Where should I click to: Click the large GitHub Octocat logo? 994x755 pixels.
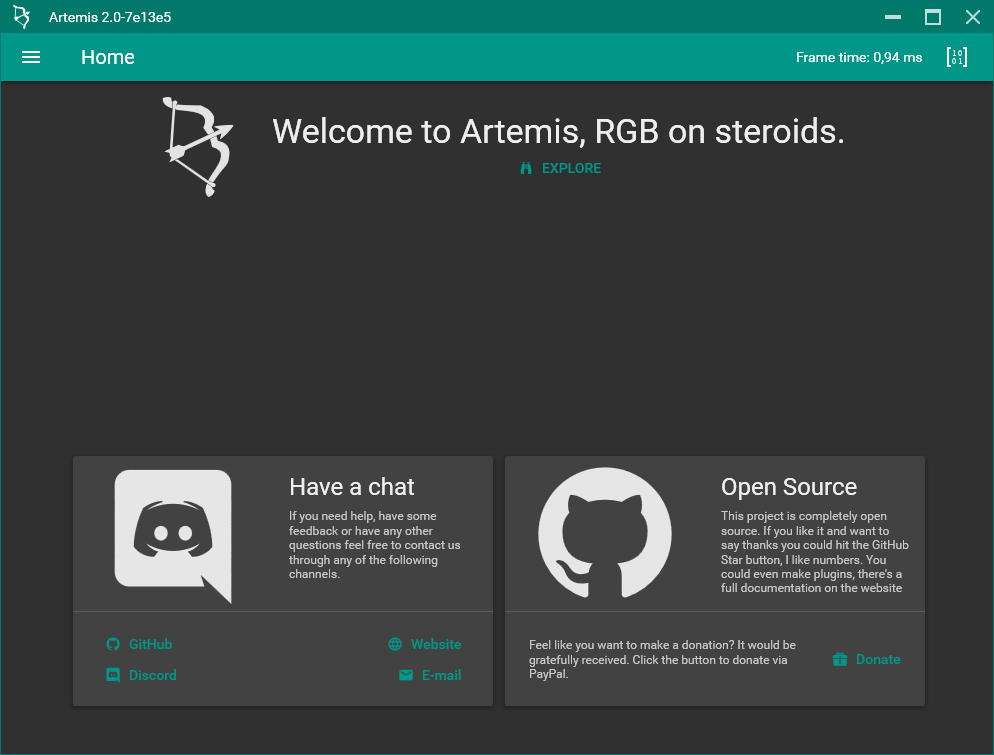(x=605, y=532)
